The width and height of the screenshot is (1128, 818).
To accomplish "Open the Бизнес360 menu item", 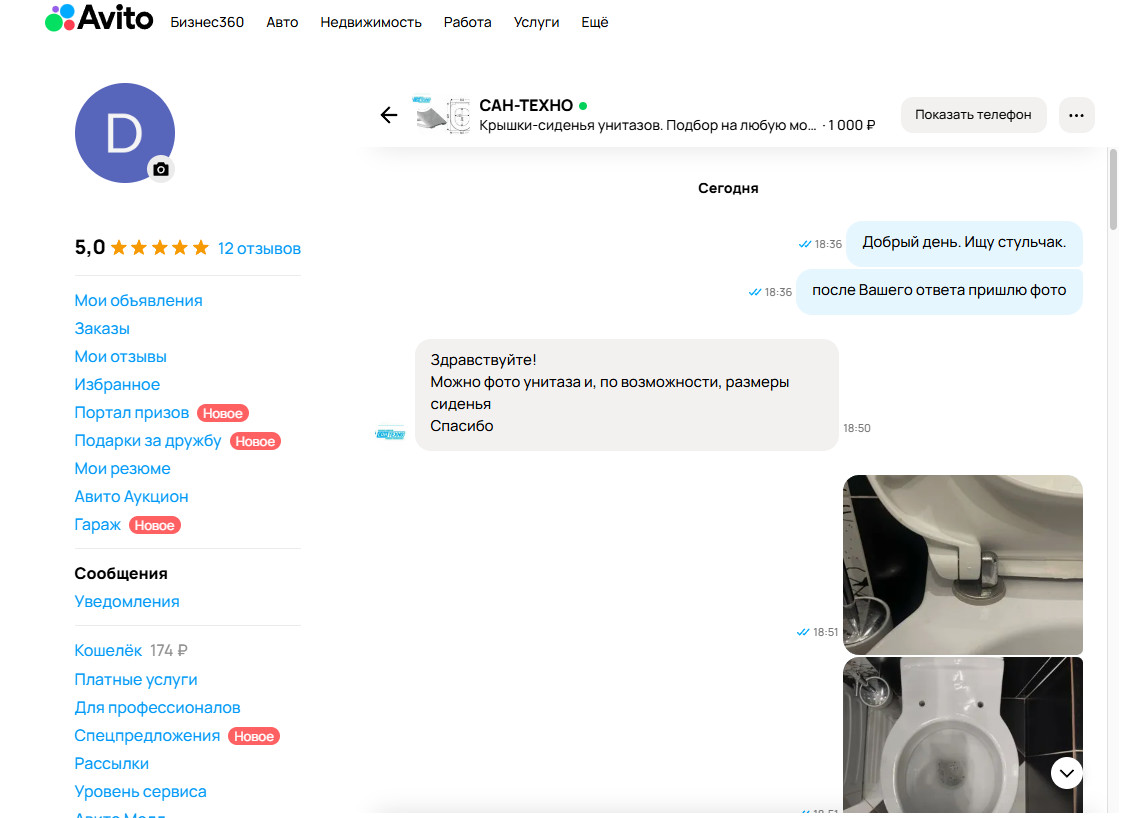I will pyautogui.click(x=207, y=22).
